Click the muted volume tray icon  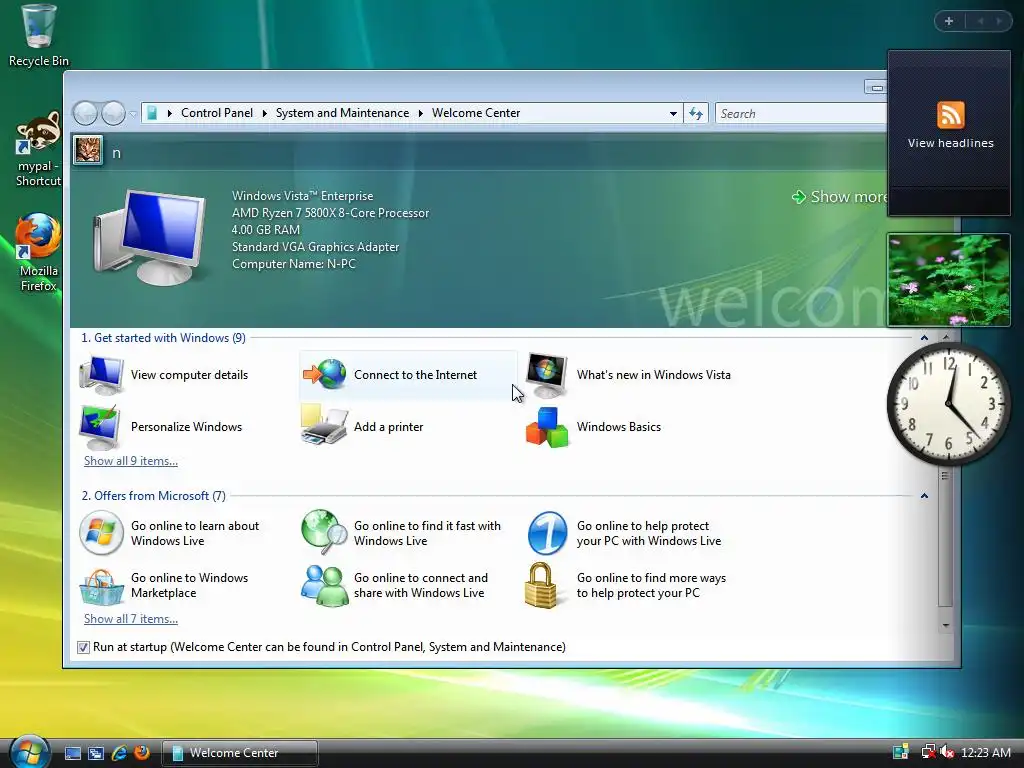946,752
